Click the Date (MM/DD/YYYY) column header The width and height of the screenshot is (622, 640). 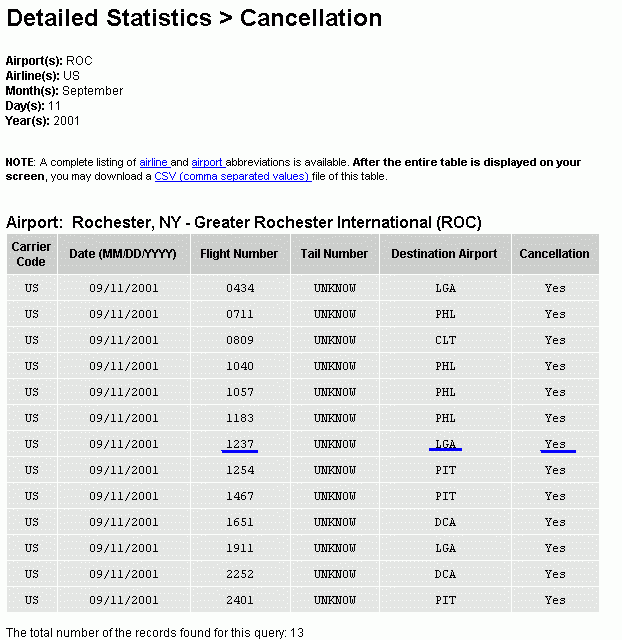[123, 254]
